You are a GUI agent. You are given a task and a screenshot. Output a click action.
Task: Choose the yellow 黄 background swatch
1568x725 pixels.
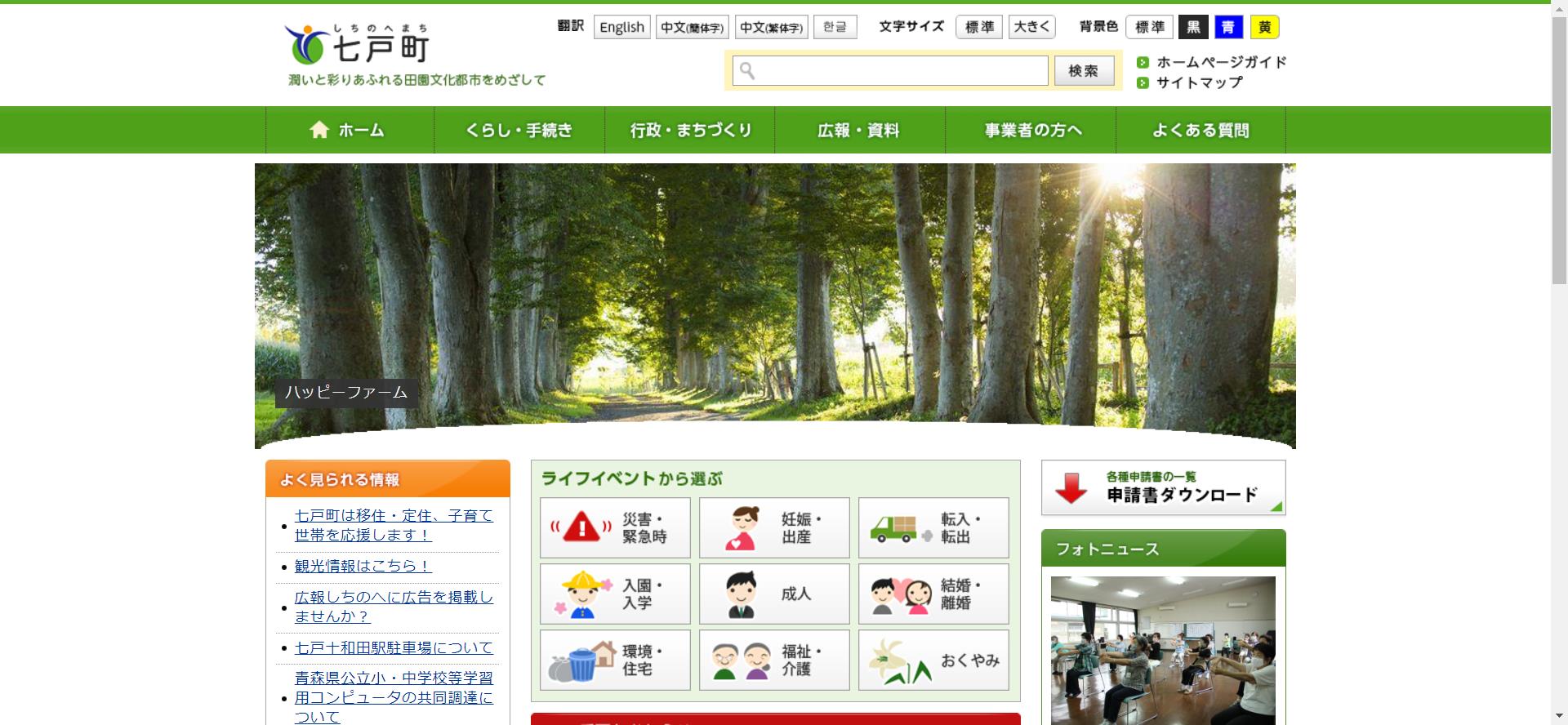[1265, 27]
